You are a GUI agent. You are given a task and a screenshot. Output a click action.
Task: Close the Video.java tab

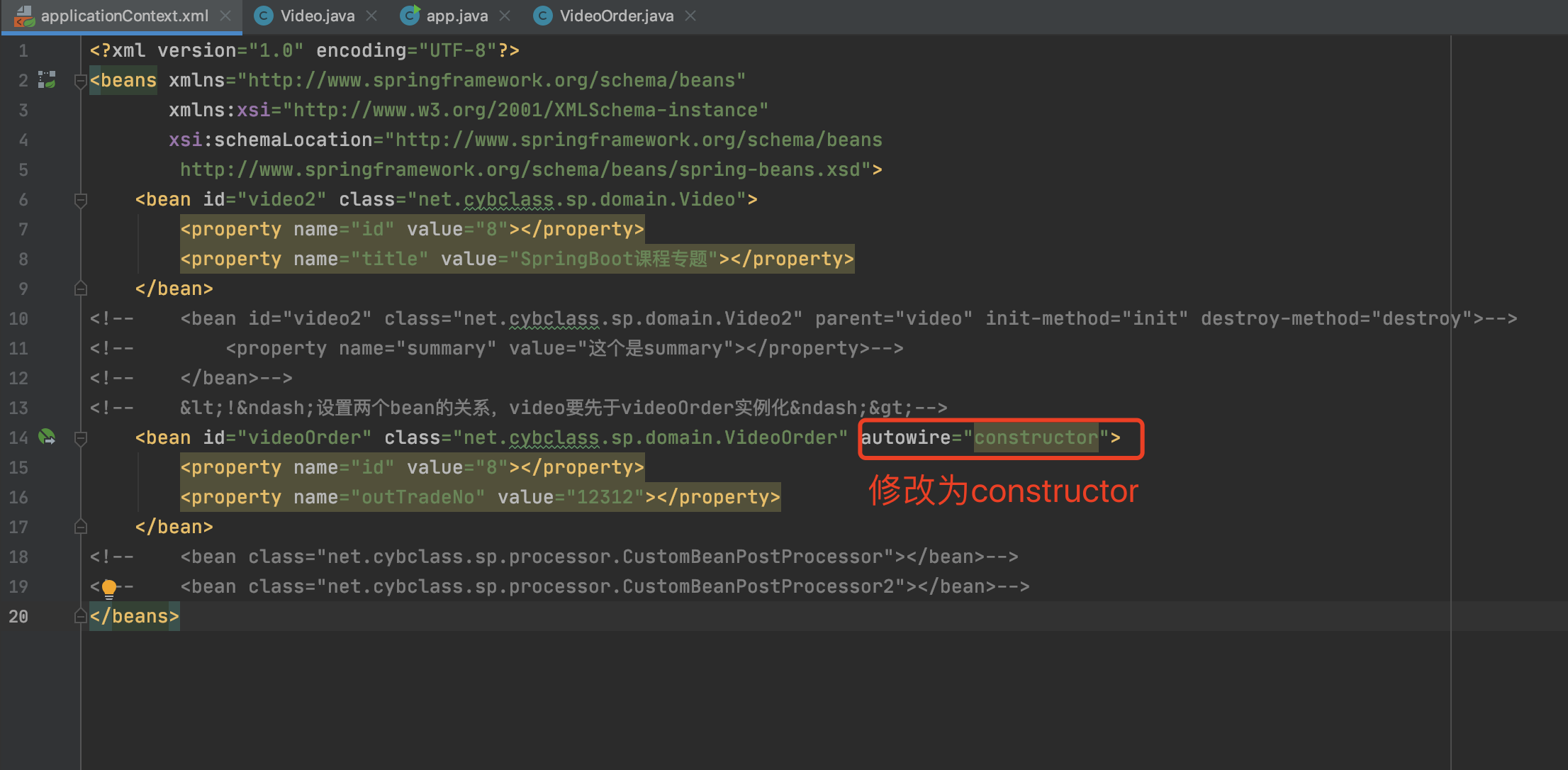click(371, 16)
